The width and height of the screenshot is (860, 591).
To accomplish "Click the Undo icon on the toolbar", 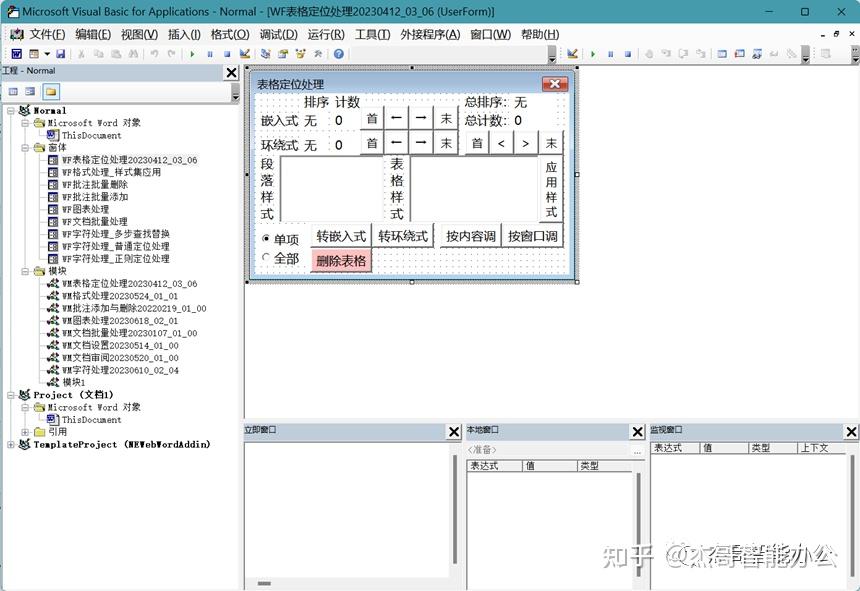I will 154,52.
